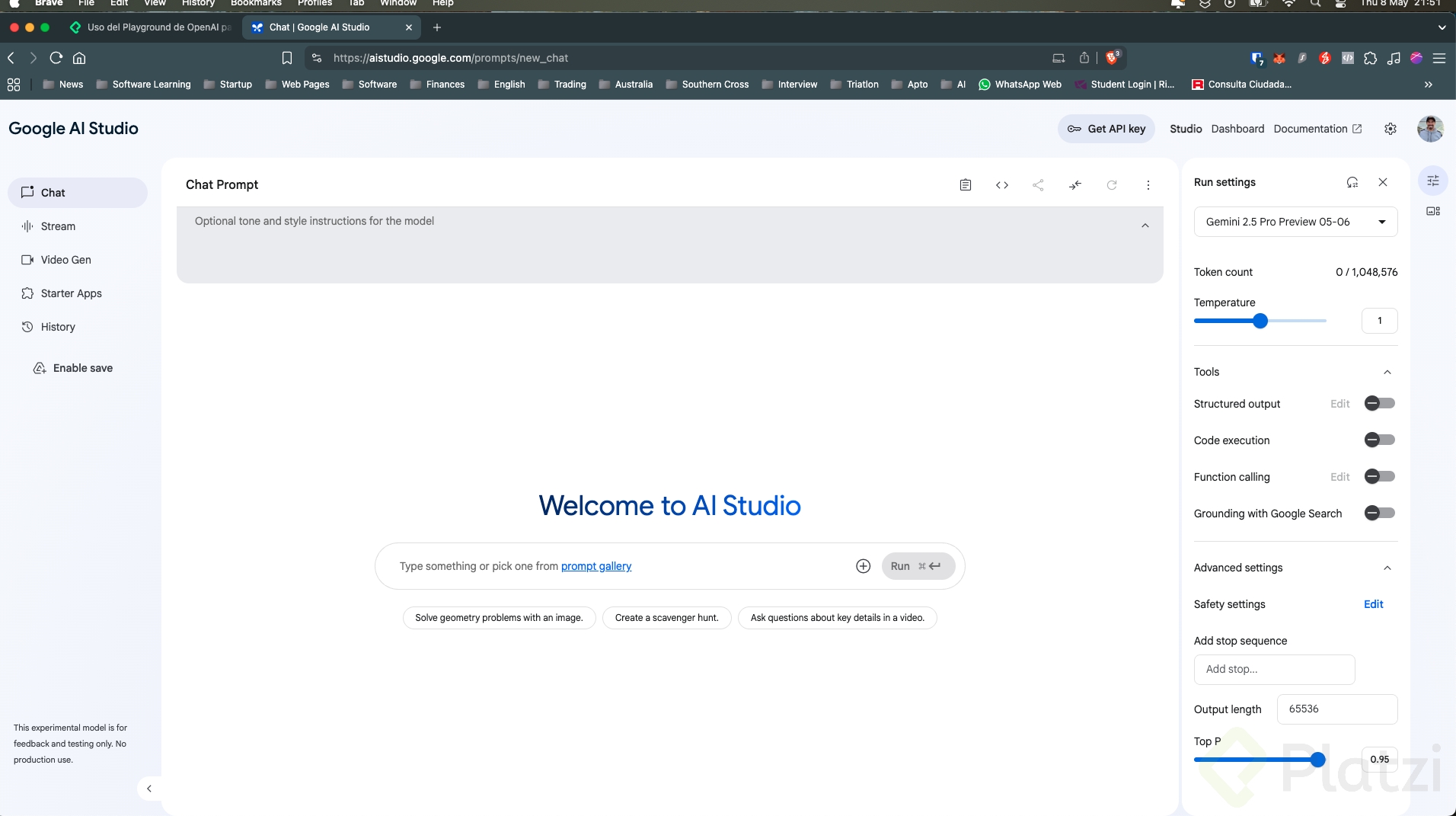Click the Temperature value box

[x=1380, y=321]
